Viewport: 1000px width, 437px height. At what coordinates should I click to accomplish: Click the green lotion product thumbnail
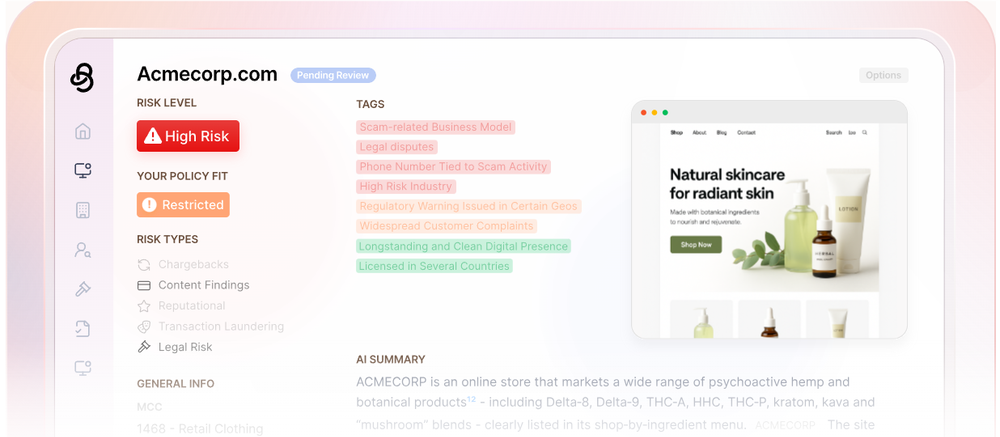tap(702, 318)
